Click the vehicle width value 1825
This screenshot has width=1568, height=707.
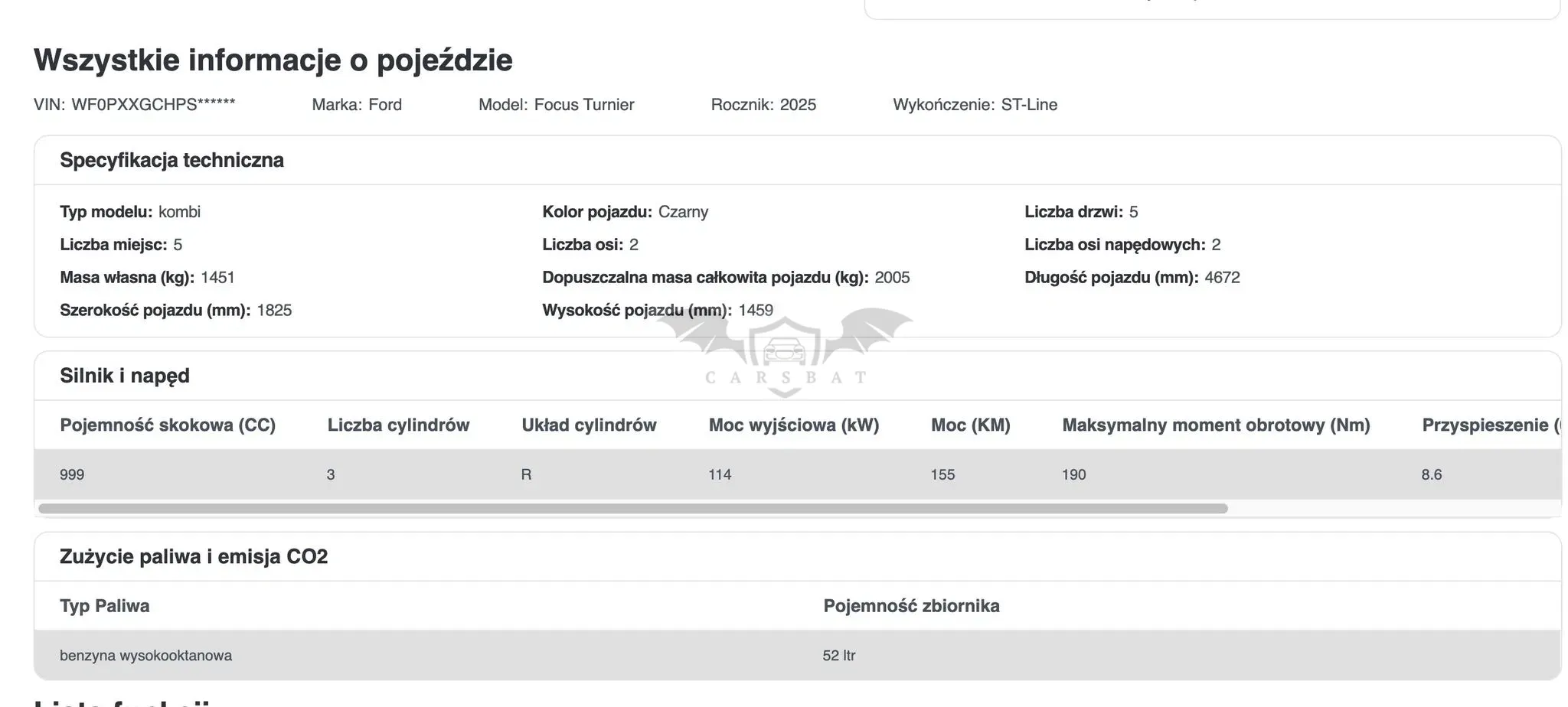274,311
